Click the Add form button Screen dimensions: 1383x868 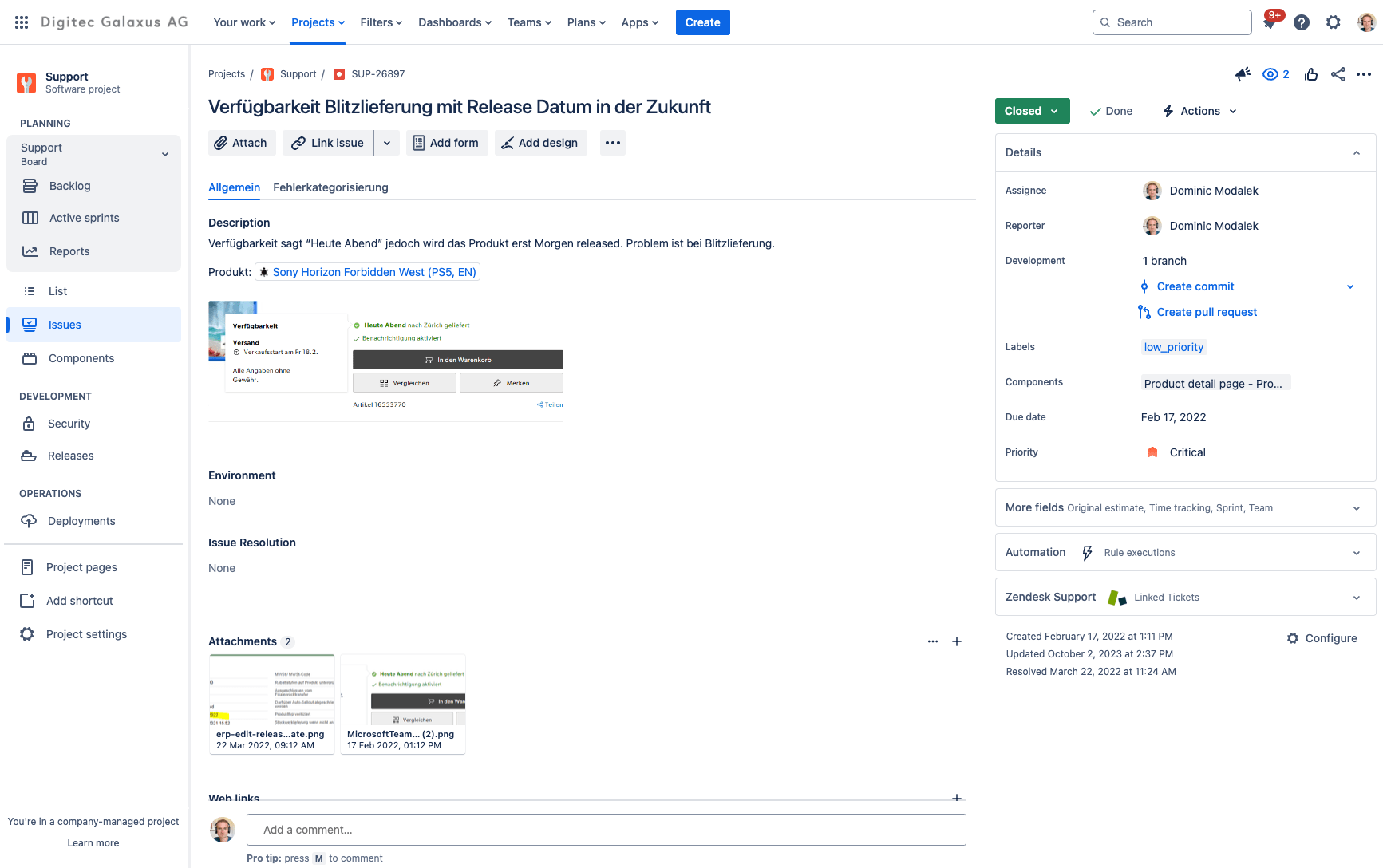[x=447, y=143]
